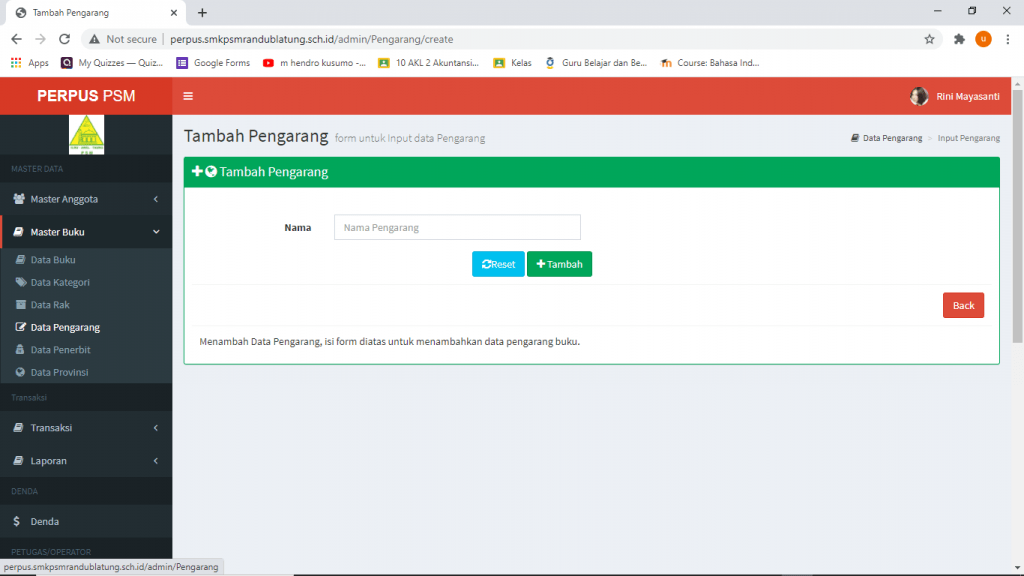Image resolution: width=1024 pixels, height=576 pixels.
Task: Open m hendro kusumo YouTube bookmark
Action: click(314, 63)
